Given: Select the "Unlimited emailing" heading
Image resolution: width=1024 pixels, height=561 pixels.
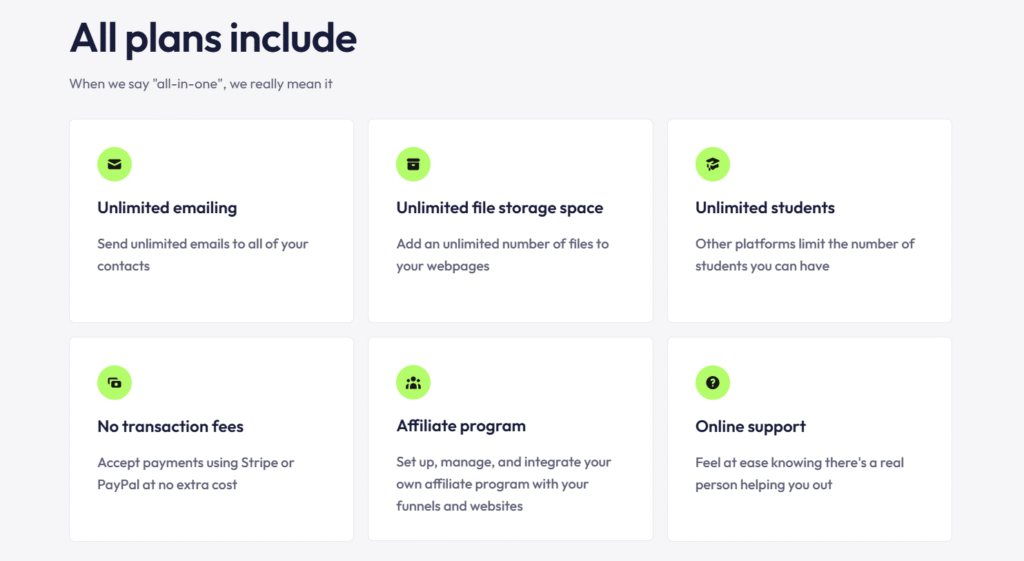Looking at the screenshot, I should click(167, 208).
